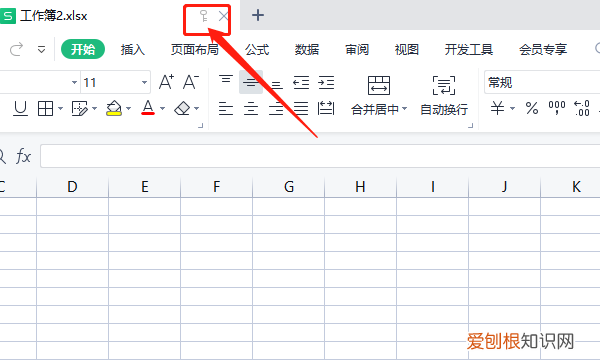The height and width of the screenshot is (360, 600).
Task: Open the borders dropdown arrow
Action: point(60,109)
